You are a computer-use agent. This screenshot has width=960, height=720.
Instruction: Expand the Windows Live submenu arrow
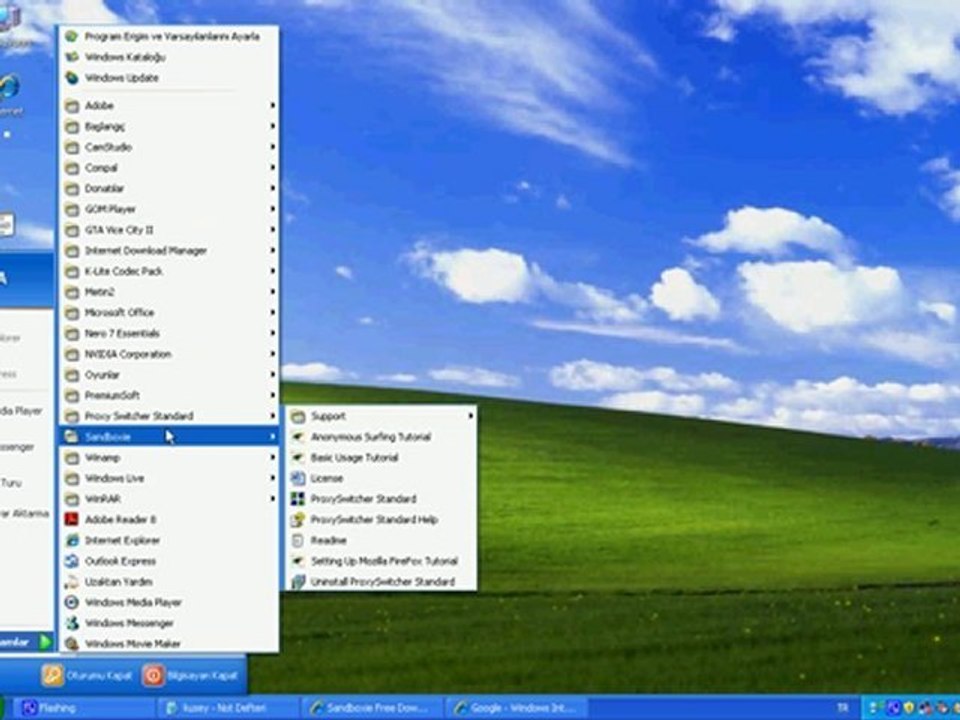click(273, 479)
